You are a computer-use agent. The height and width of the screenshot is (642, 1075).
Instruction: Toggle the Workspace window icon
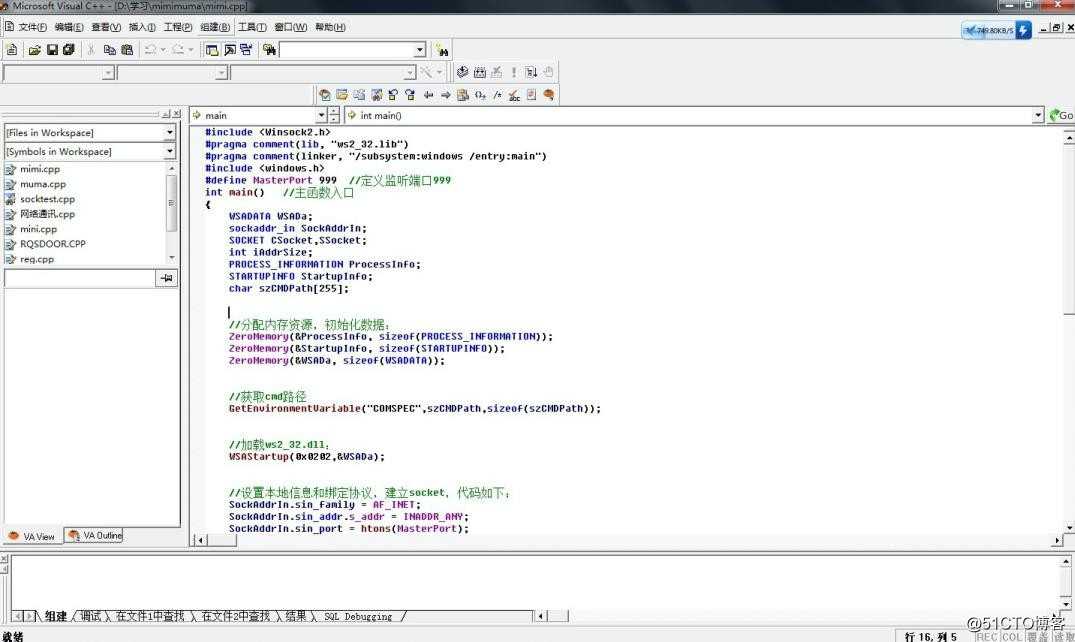click(x=212, y=49)
